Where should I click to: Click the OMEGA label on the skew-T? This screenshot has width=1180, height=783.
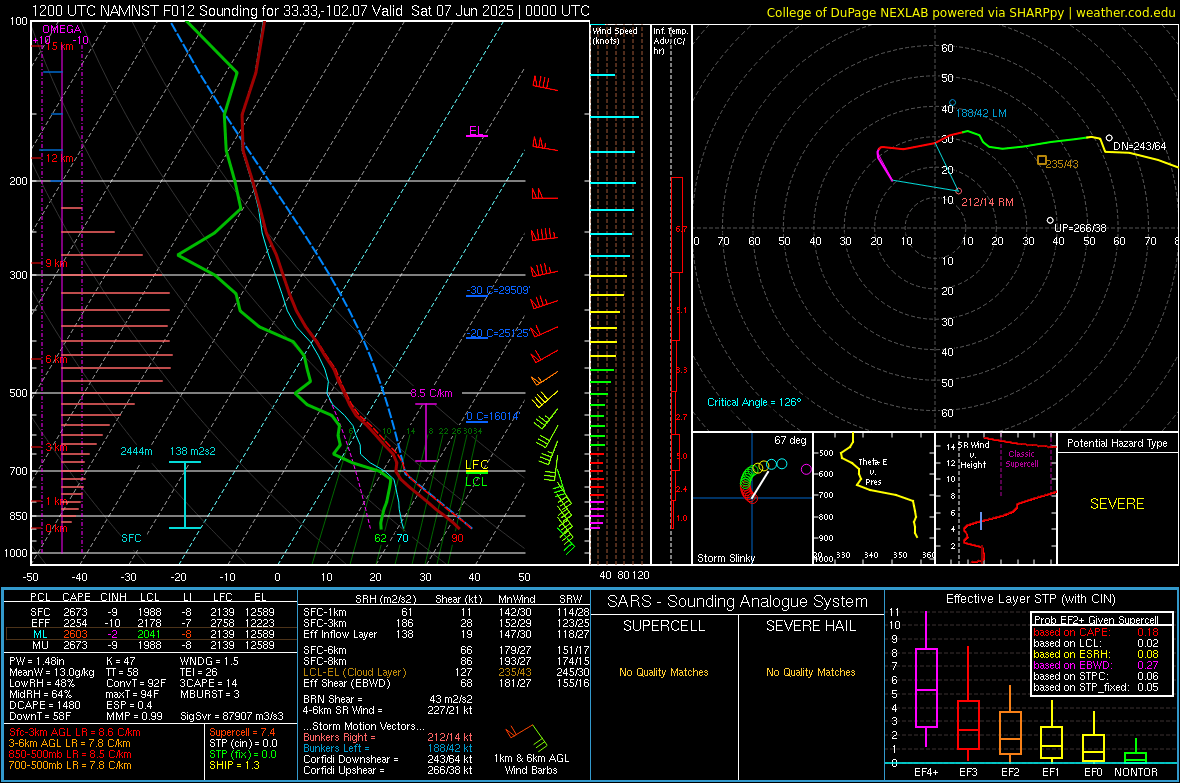point(62,29)
